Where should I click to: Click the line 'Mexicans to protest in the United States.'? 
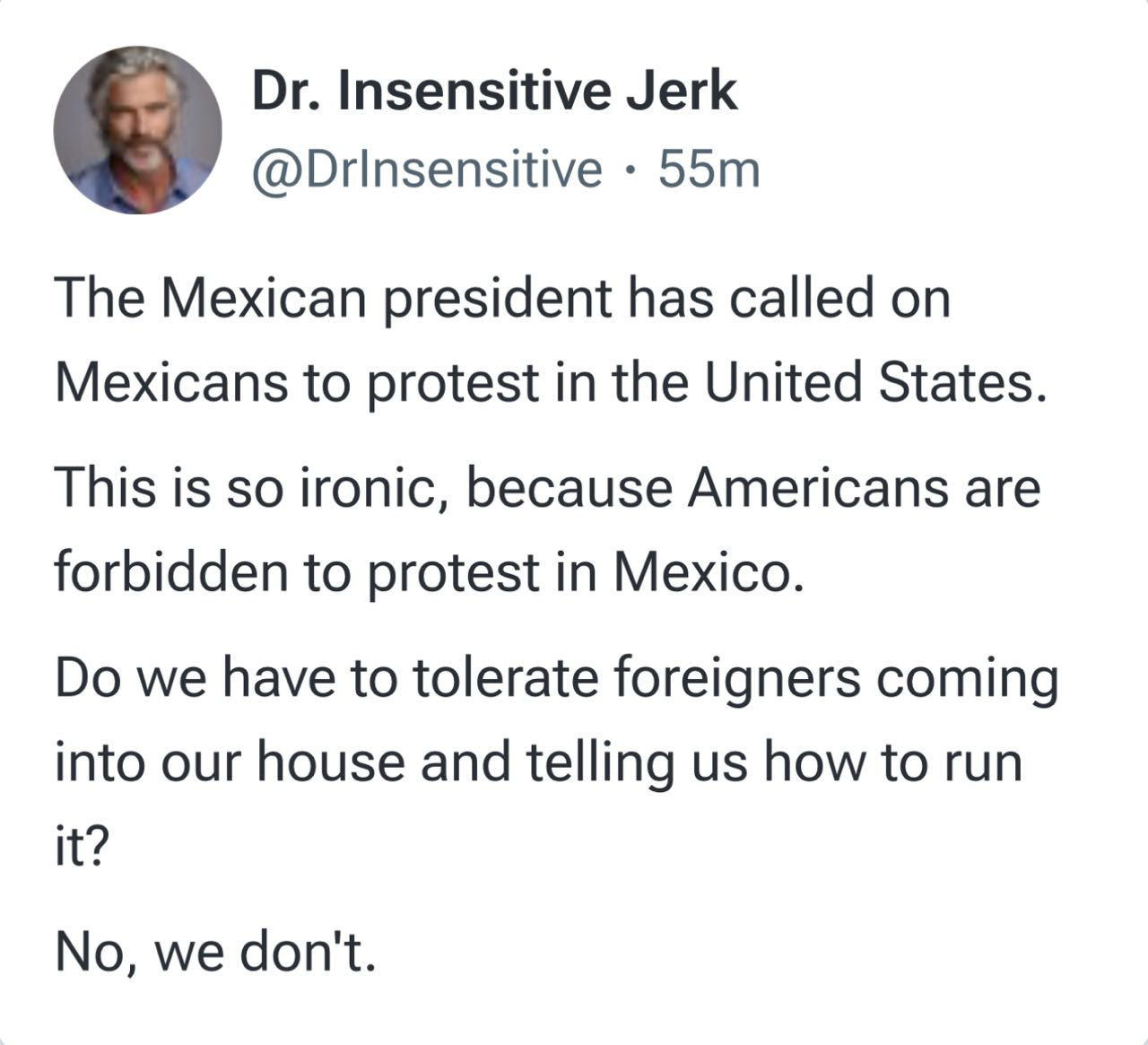click(551, 382)
